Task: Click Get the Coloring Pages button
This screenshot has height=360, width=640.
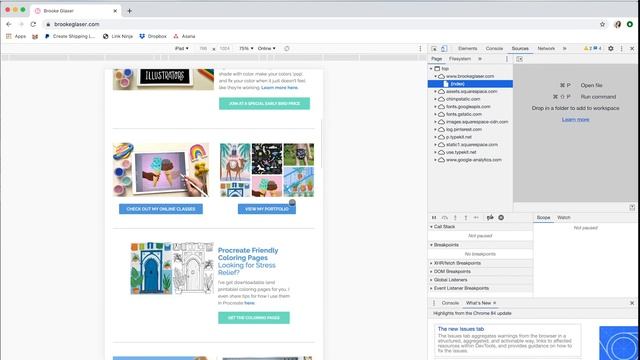Action: coord(254,318)
